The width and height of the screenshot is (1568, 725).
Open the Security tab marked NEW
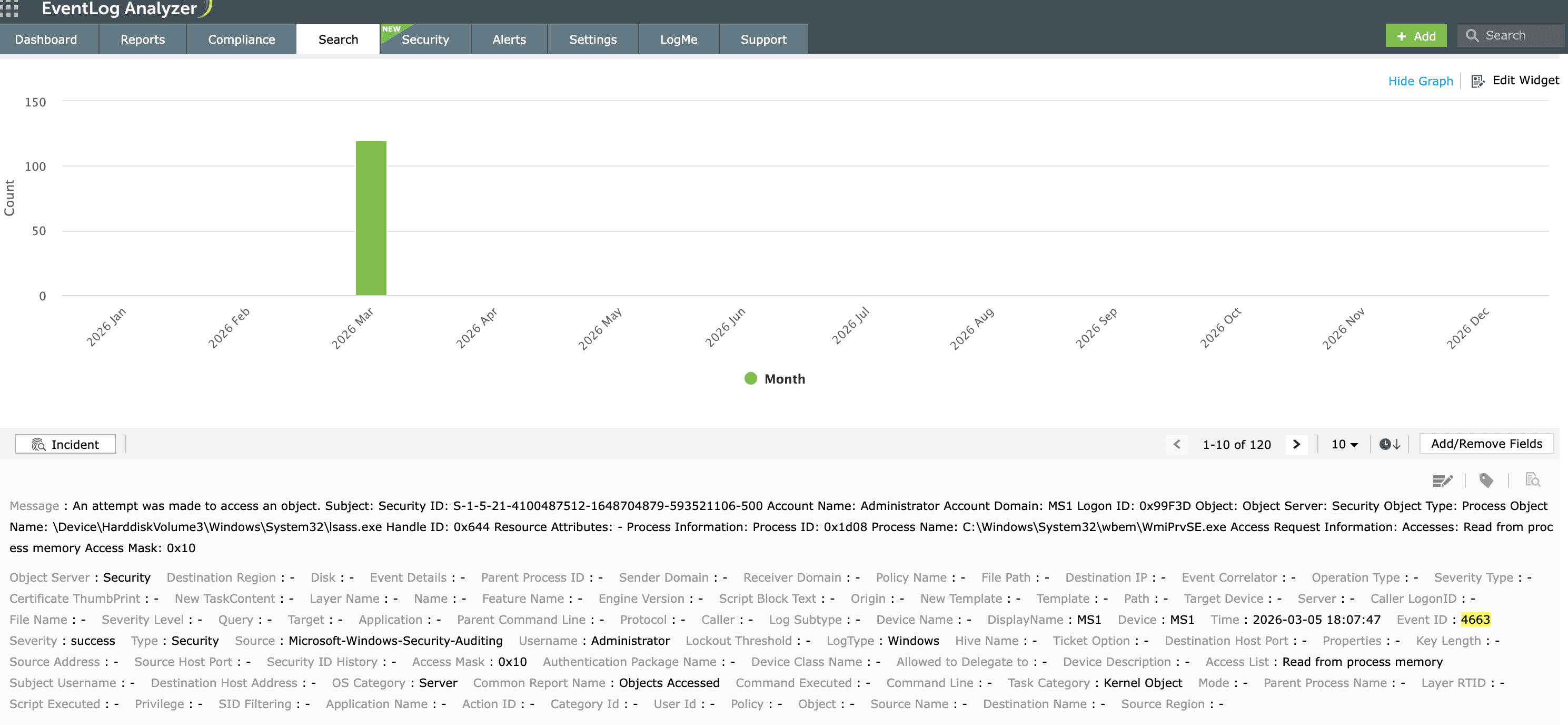tap(425, 40)
